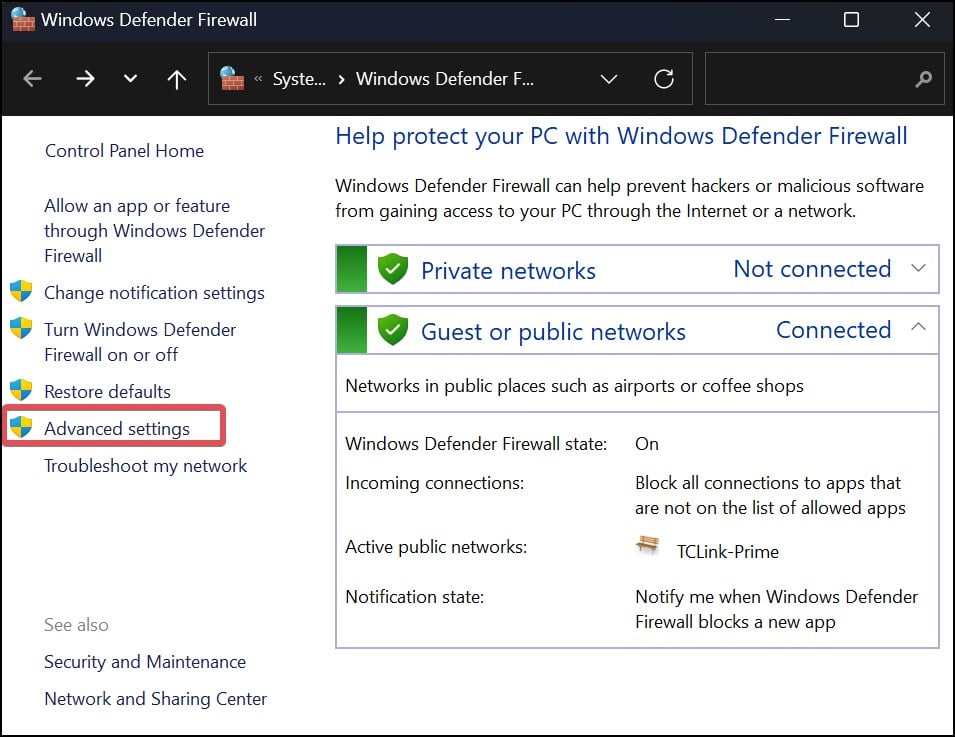The width and height of the screenshot is (955, 737).
Task: Click the Not connected status text
Action: [x=812, y=269]
